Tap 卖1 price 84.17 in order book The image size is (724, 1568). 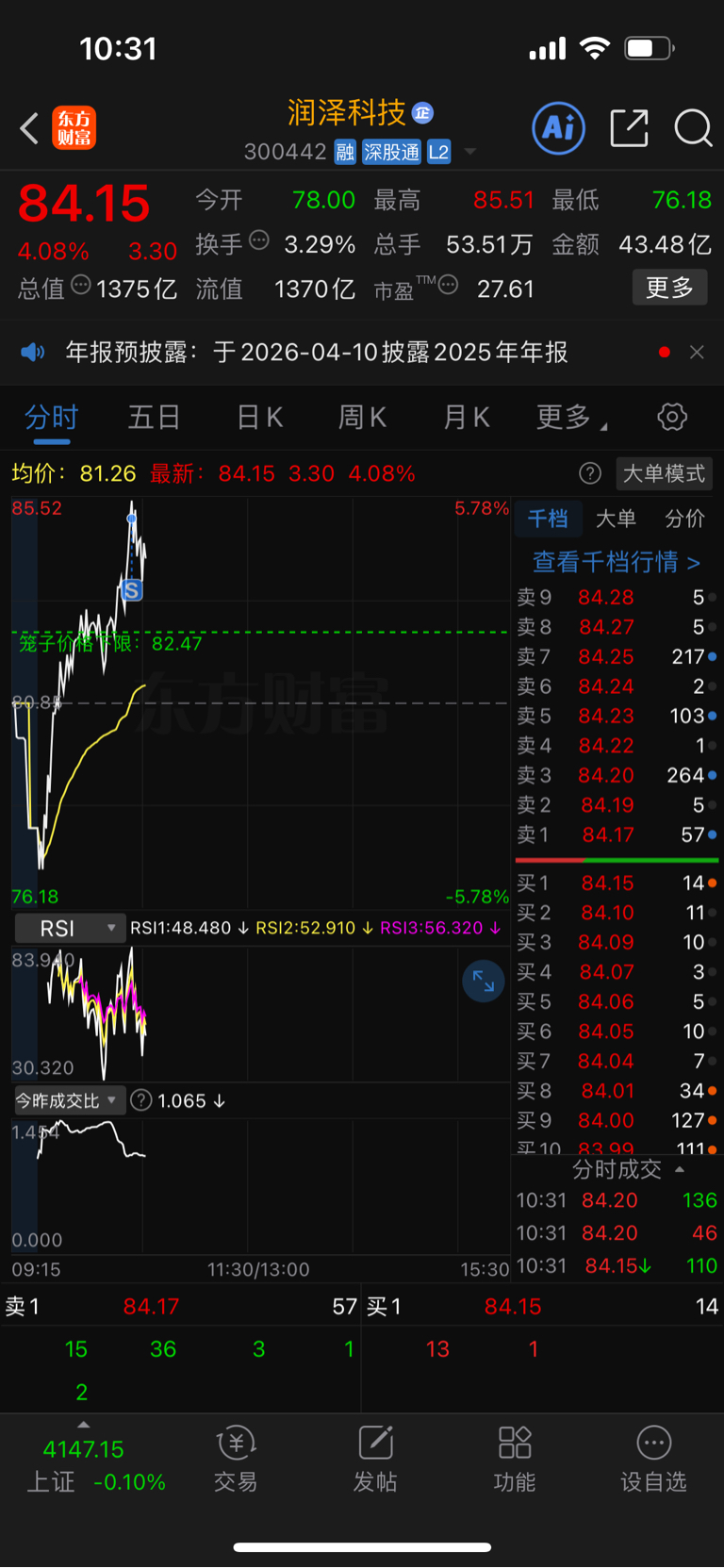pyautogui.click(x=617, y=835)
